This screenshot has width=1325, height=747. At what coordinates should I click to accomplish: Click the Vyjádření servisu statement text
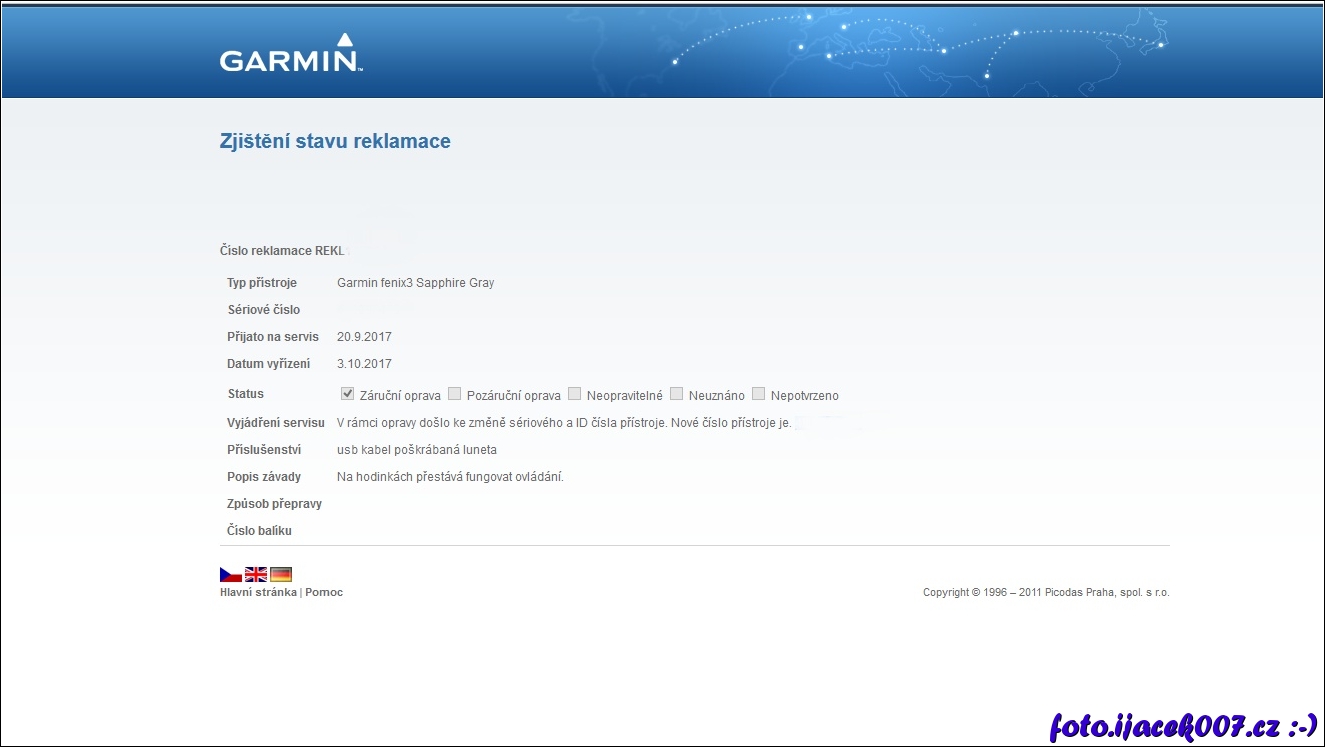click(564, 423)
